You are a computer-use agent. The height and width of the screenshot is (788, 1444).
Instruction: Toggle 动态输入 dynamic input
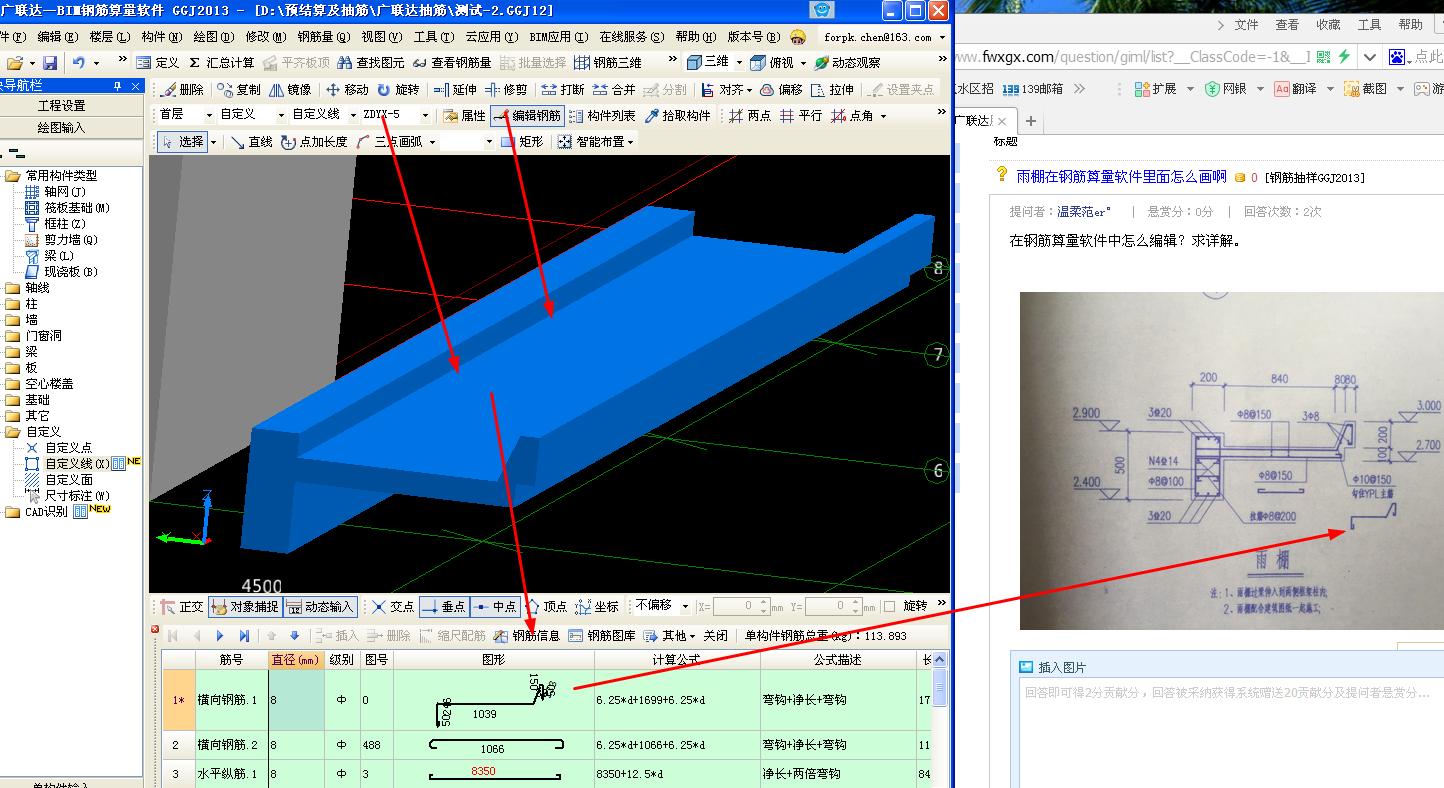[320, 606]
